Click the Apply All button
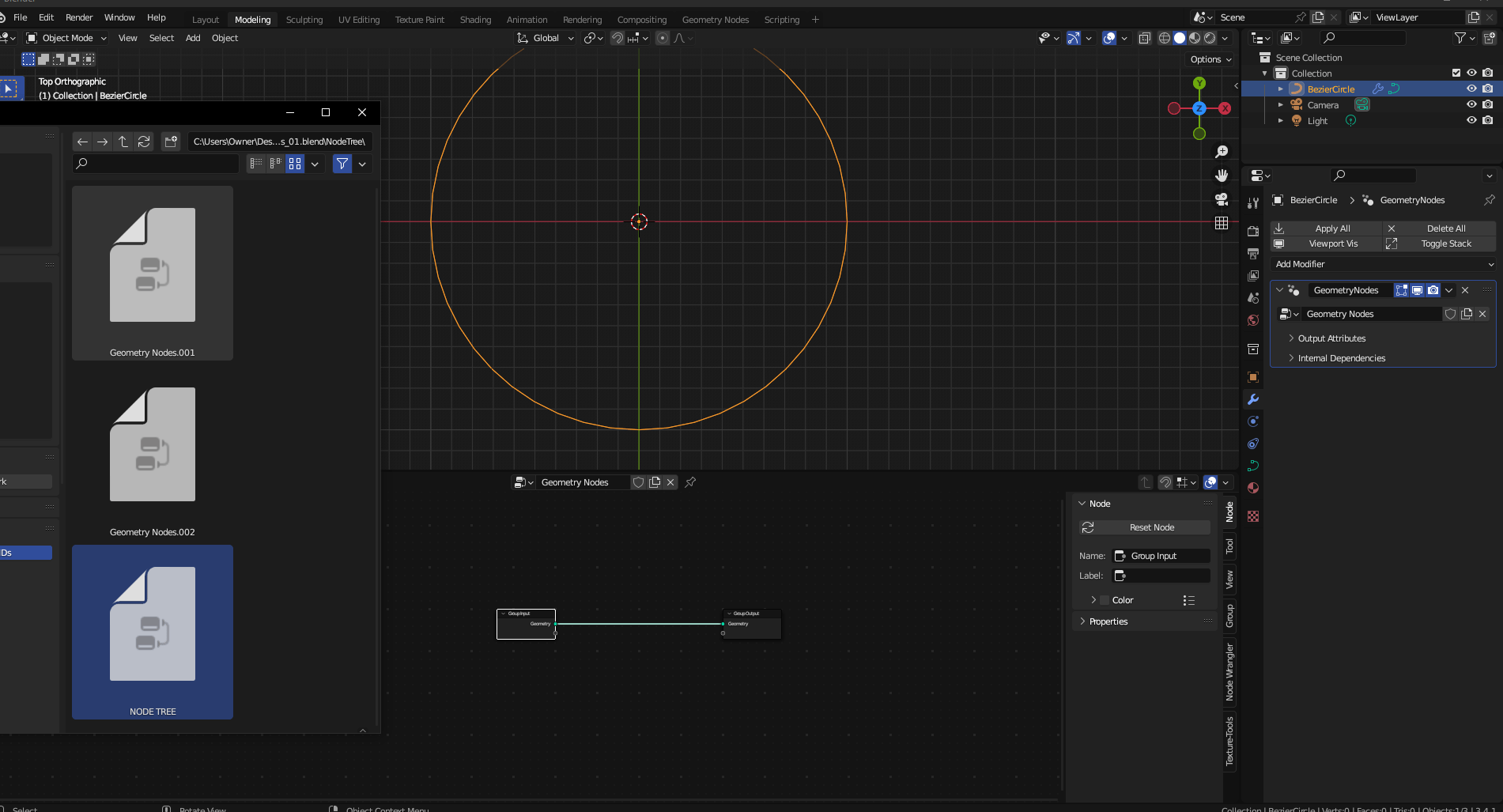The width and height of the screenshot is (1503, 812). pyautogui.click(x=1331, y=228)
